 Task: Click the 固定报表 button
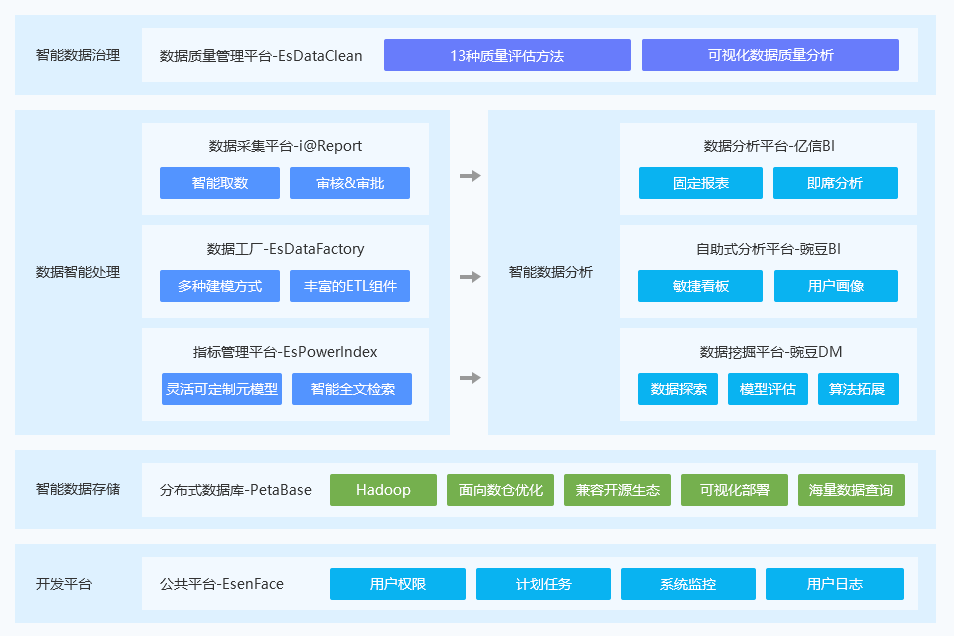tap(701, 183)
